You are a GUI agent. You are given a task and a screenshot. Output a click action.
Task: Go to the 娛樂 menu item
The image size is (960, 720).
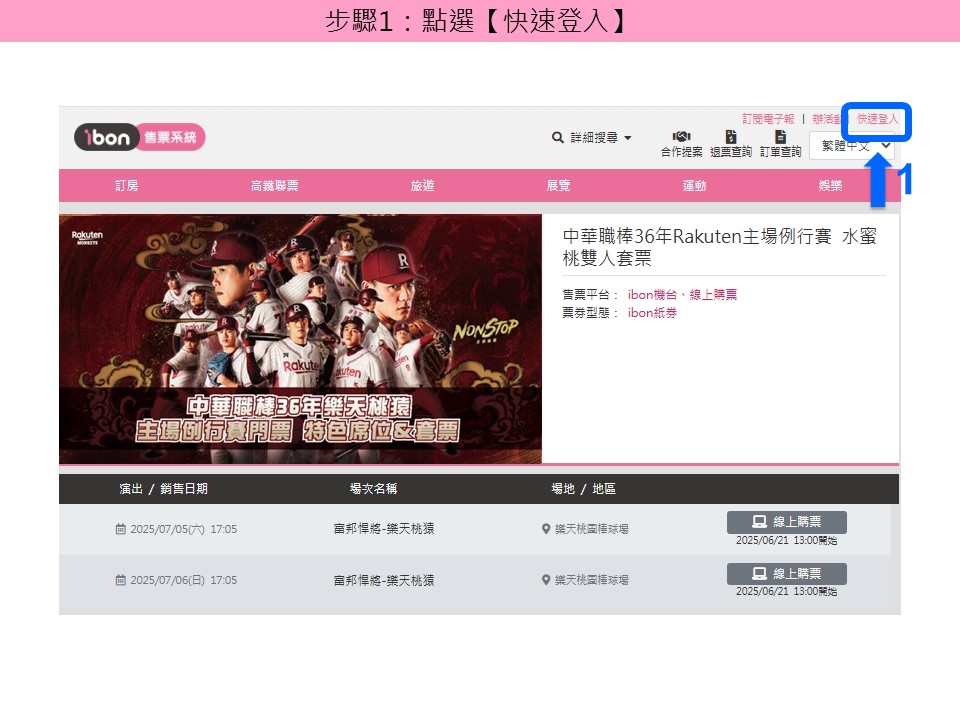click(x=830, y=186)
